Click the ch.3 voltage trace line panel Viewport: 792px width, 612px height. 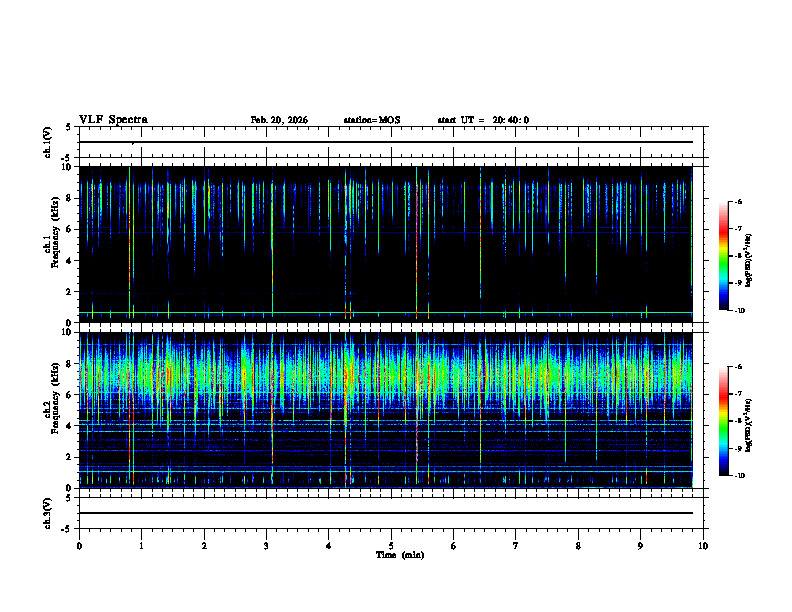coord(391,513)
